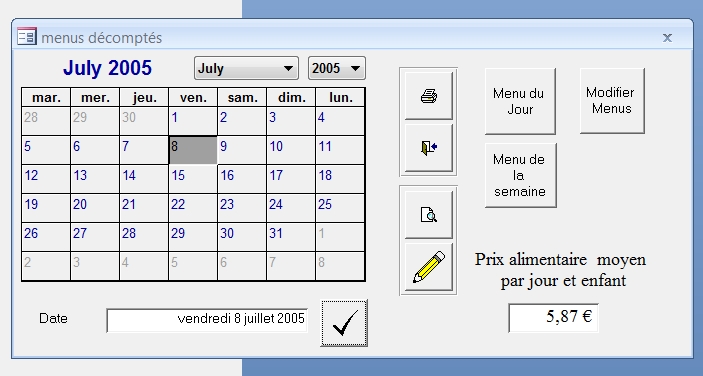Screen dimensions: 703x376
Task: Select July 23 in the calendar
Action: pos(242,208)
